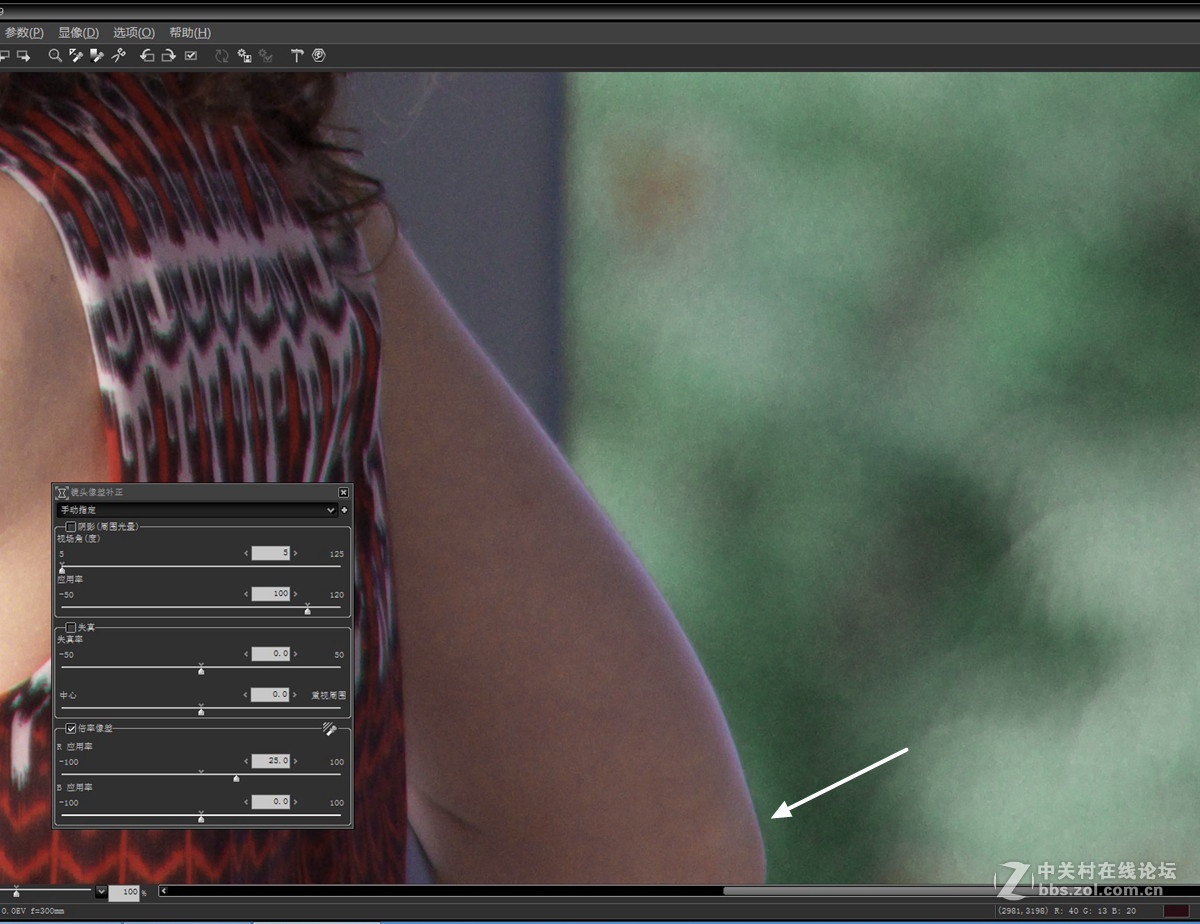
Task: Click the partially hidden monitor icon at toolbar start
Action: [x=4, y=56]
